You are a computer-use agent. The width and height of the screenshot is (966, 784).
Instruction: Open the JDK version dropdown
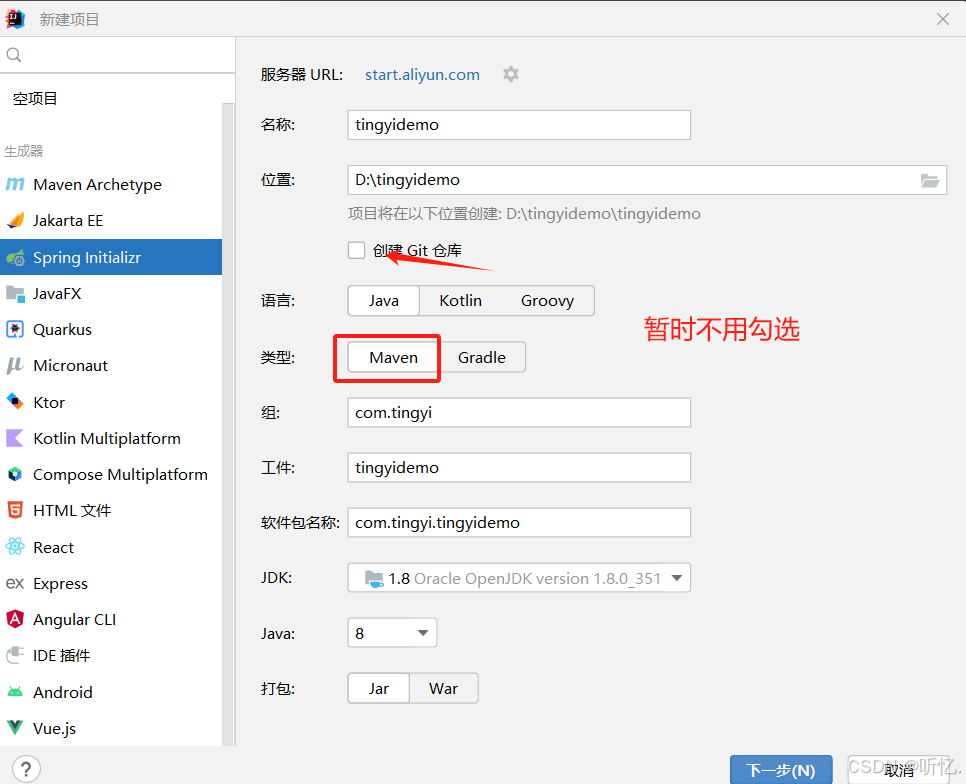point(519,578)
